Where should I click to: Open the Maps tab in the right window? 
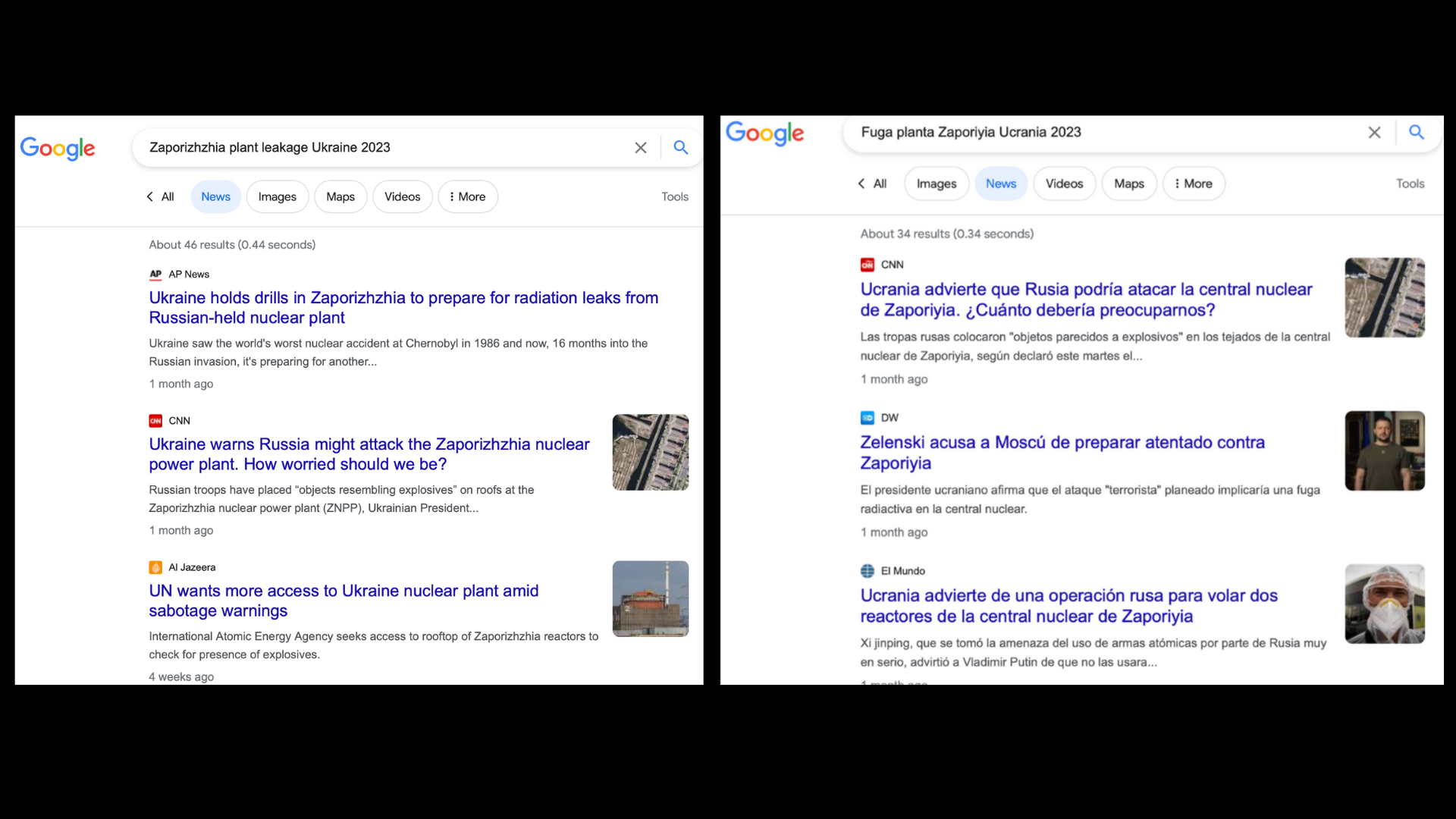click(1129, 184)
